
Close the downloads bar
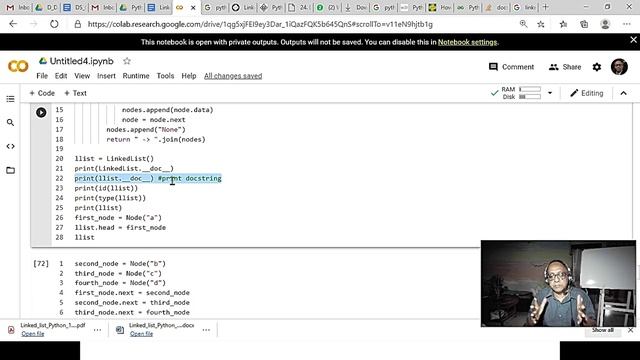click(631, 330)
